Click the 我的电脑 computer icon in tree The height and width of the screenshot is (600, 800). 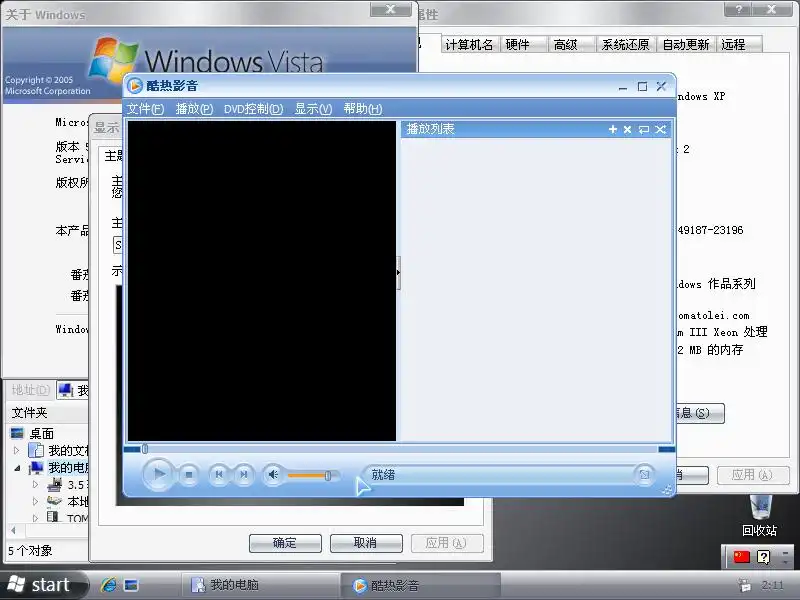pos(36,467)
